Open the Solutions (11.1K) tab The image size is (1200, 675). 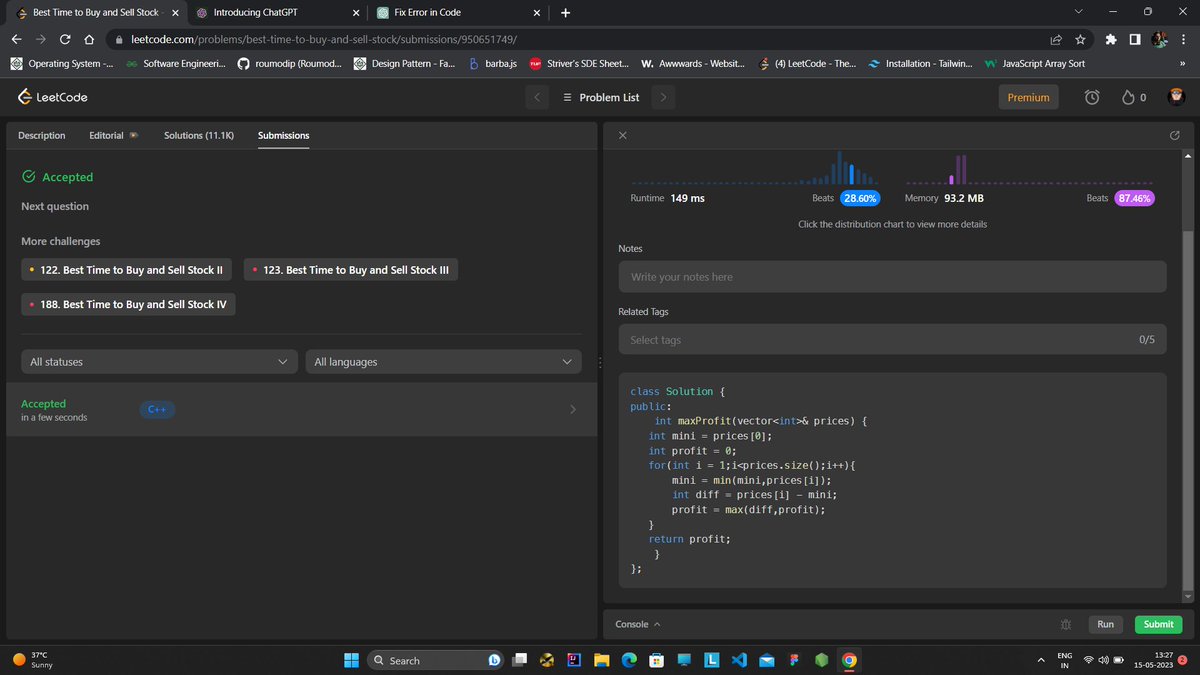[199, 135]
